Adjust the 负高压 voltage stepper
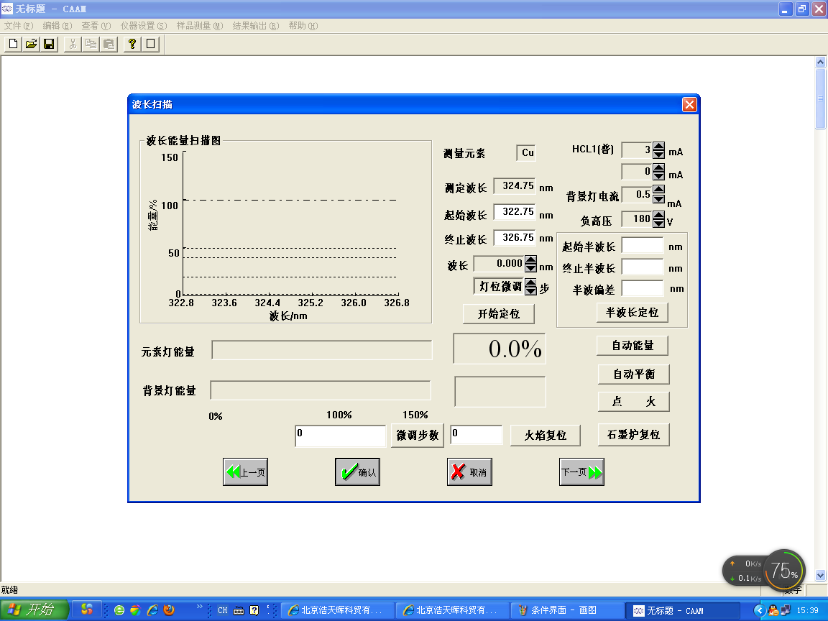Image resolution: width=828 pixels, height=621 pixels. [658, 218]
